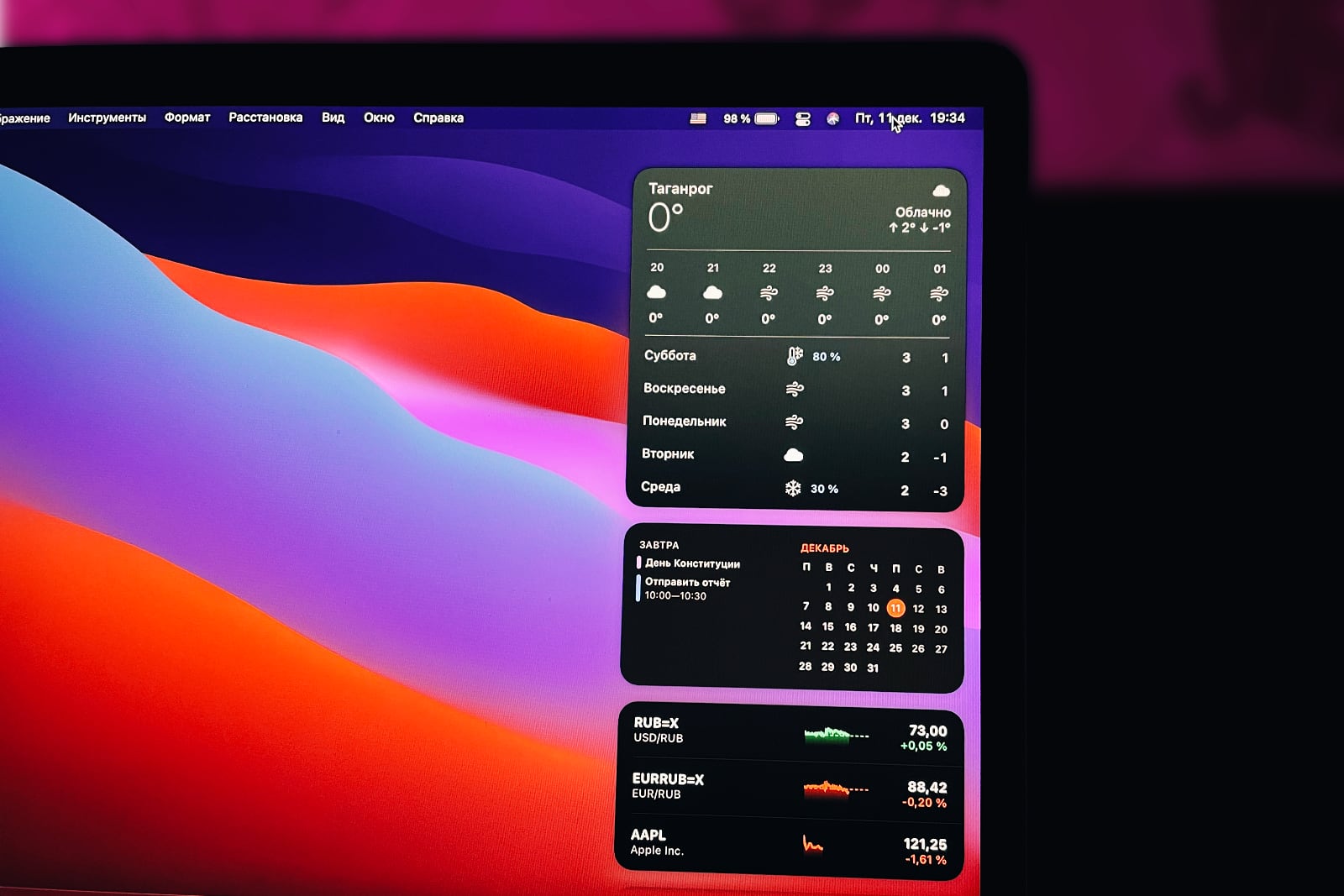Click the Облачно weather condition label
This screenshot has width=1344, height=896.
click(x=922, y=212)
